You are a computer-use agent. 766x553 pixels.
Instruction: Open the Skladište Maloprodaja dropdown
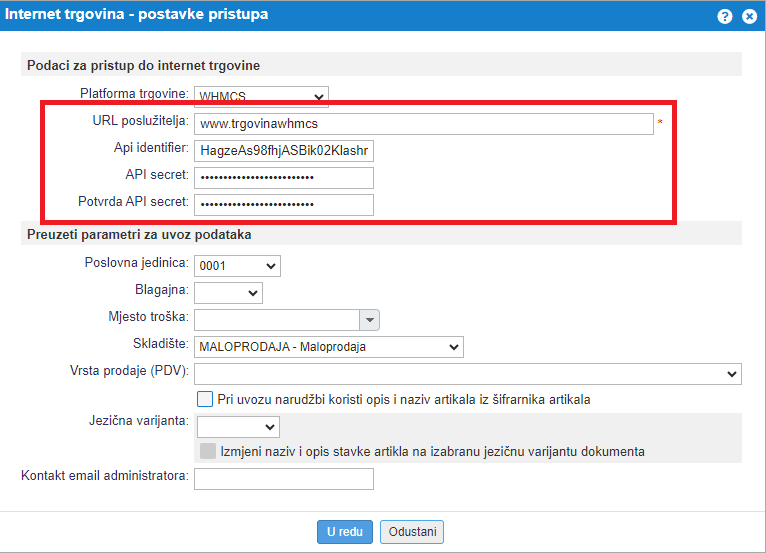point(328,347)
